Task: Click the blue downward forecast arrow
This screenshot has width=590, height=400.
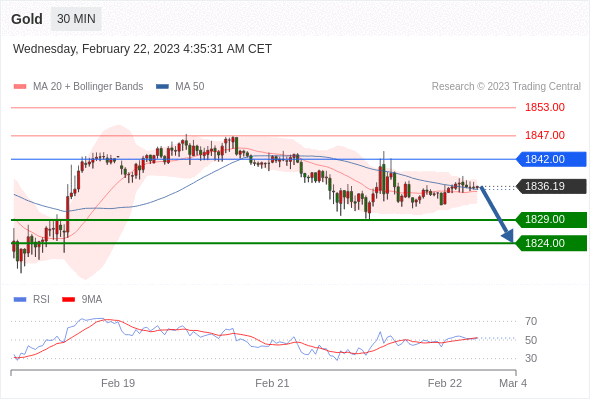Action: tap(496, 214)
